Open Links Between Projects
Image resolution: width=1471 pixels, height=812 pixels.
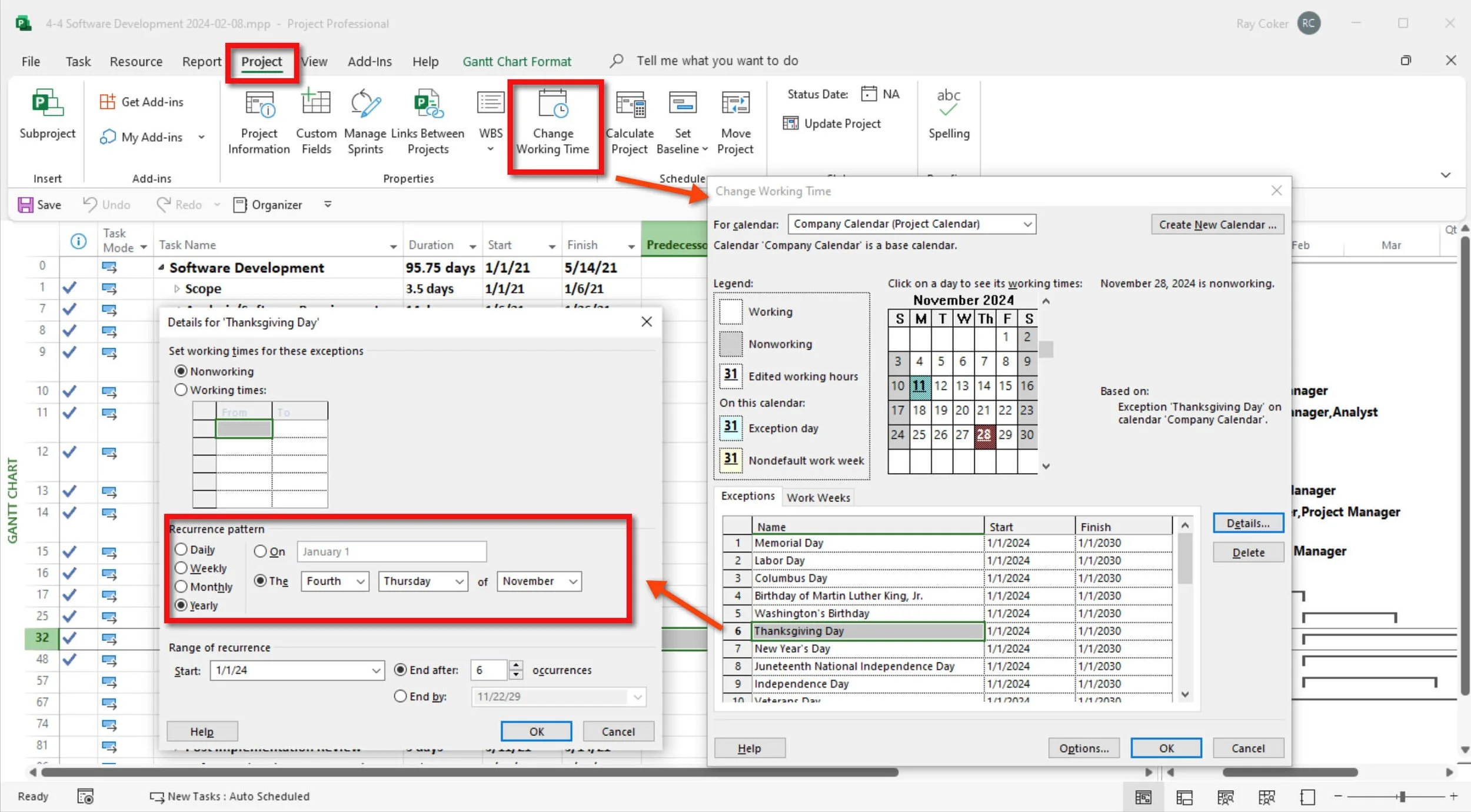pyautogui.click(x=428, y=122)
